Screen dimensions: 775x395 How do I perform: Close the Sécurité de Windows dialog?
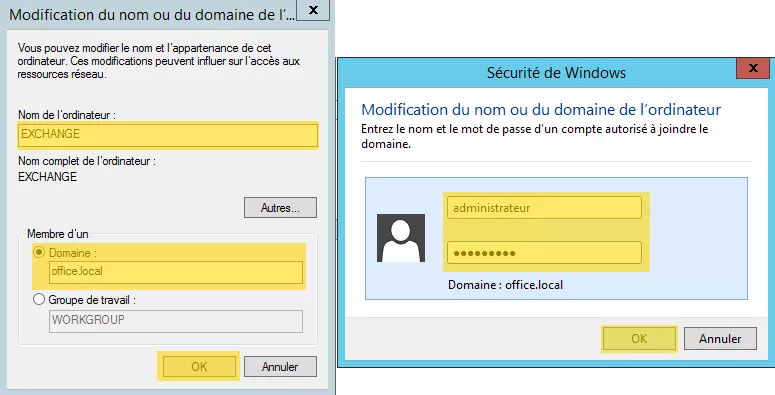click(753, 68)
